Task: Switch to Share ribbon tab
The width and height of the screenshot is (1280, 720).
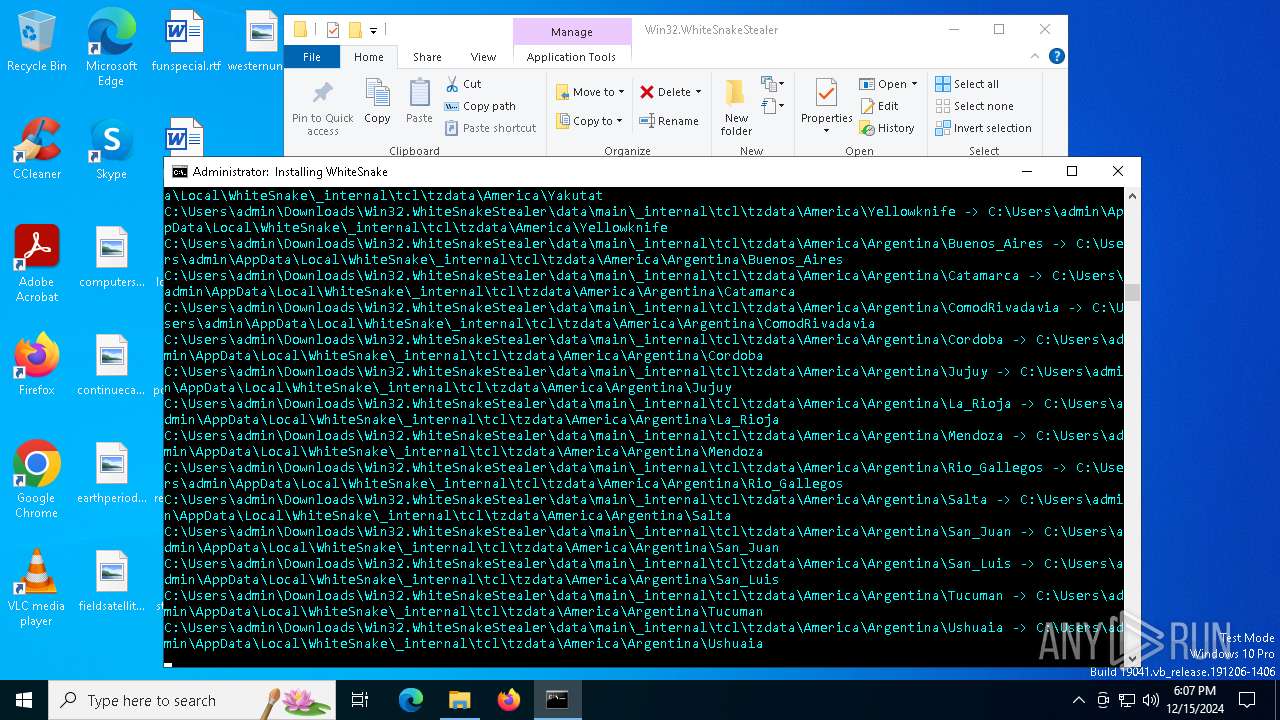Action: (x=427, y=57)
